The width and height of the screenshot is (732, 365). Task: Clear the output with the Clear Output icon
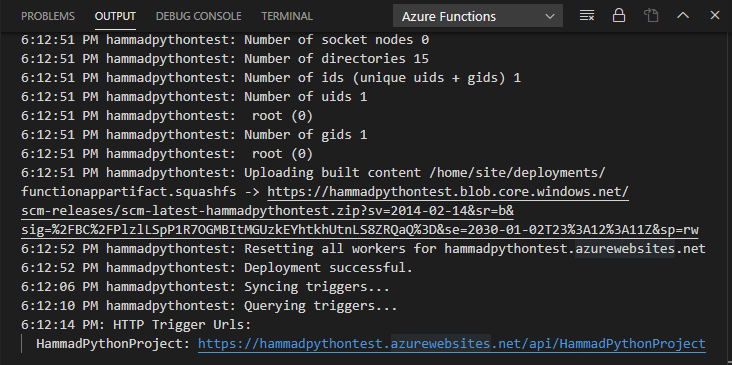tap(586, 16)
